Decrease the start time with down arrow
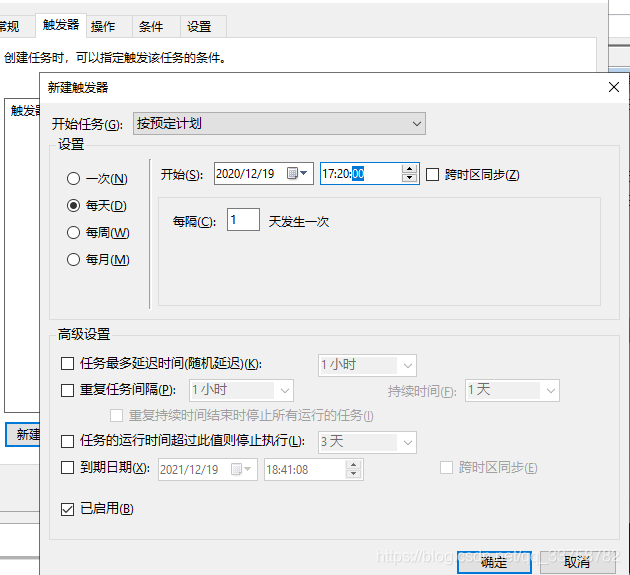630x575 pixels. [x=409, y=178]
